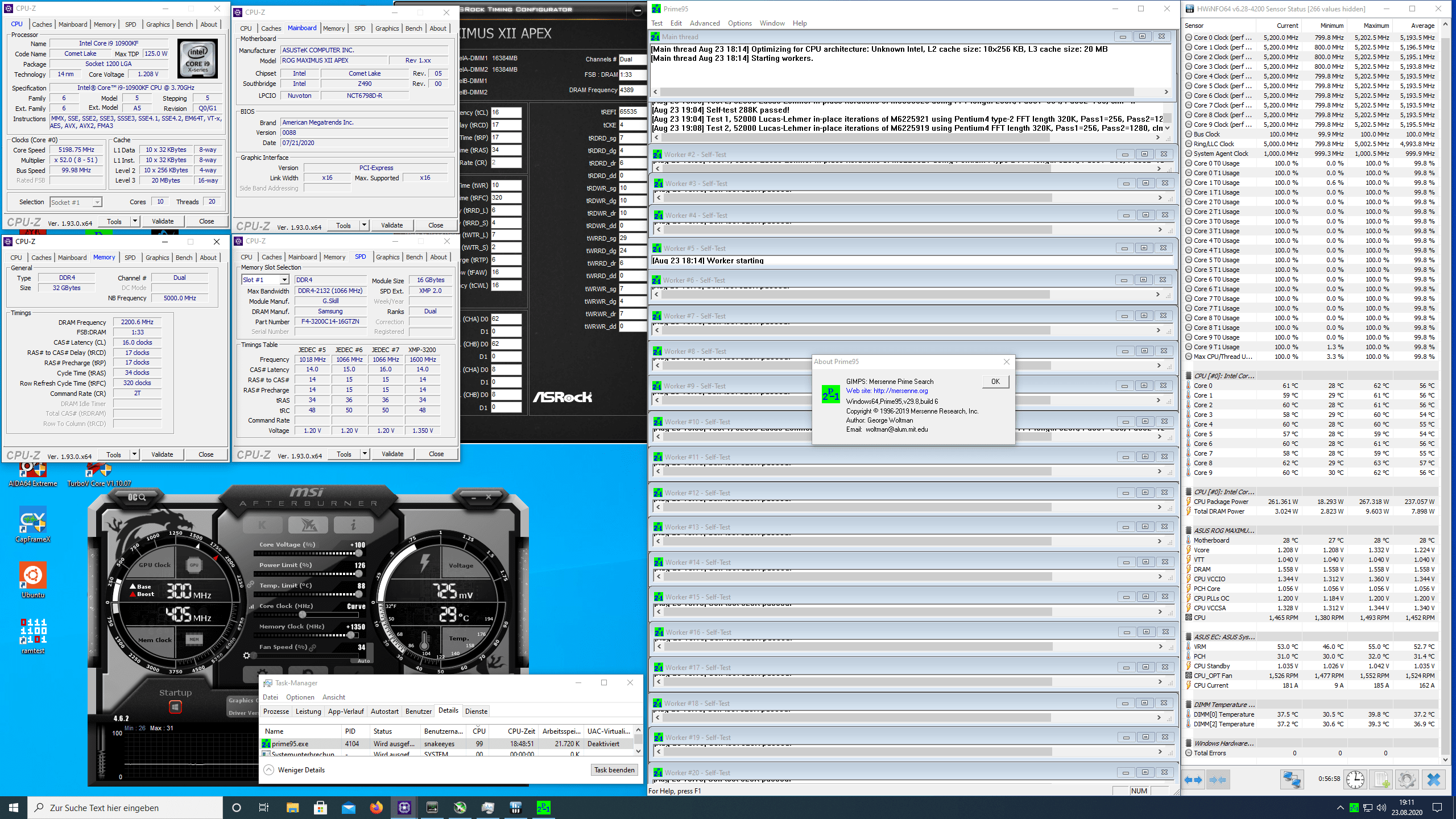Adjust Afterburner Core Voltage slider
This screenshot has width=1456, height=819.
click(310, 553)
